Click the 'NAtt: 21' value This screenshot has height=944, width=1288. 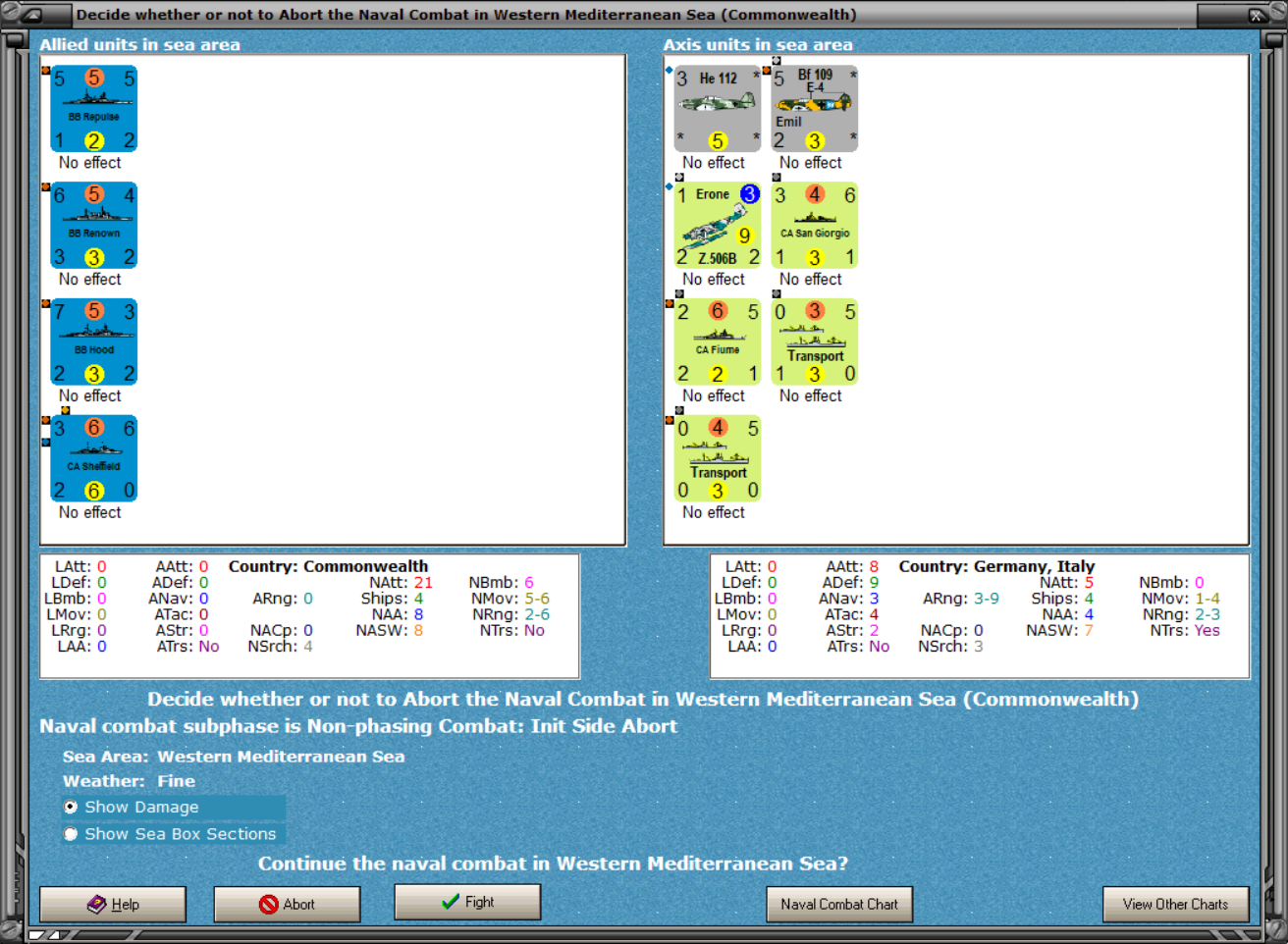[401, 583]
